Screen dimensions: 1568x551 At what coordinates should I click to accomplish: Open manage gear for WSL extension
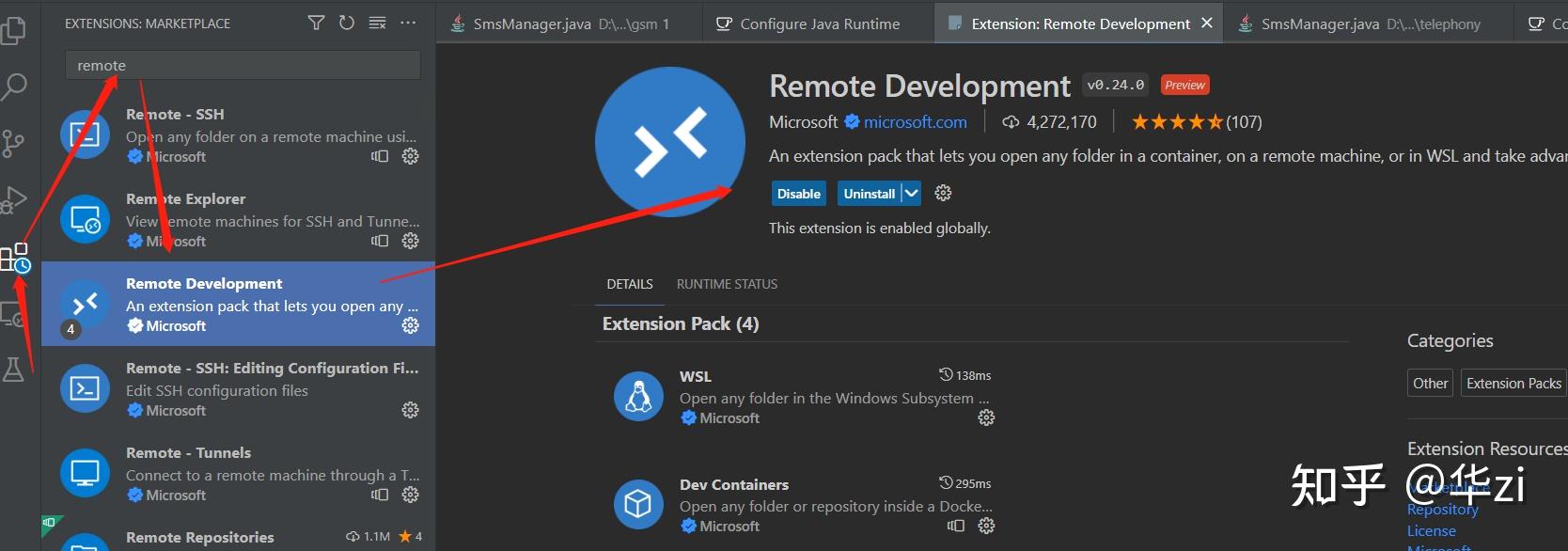point(986,417)
